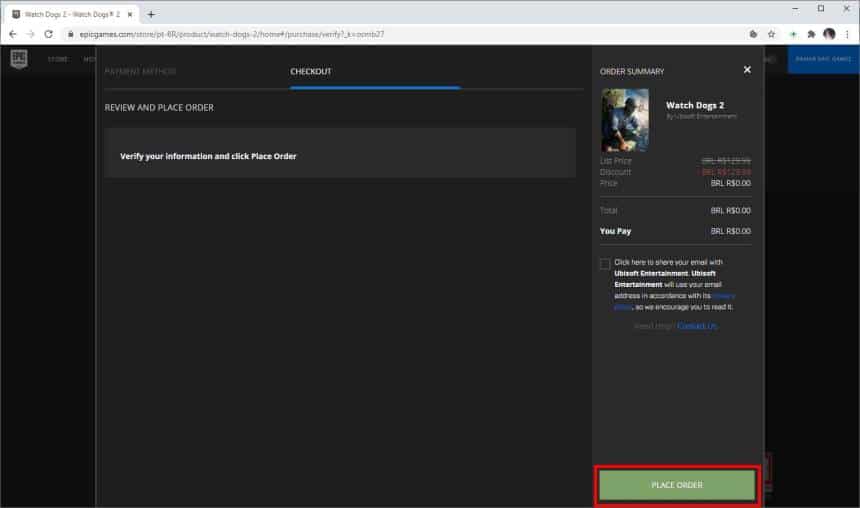The image size is (860, 508).
Task: Click the epicgames.com address bar
Action: (x=231, y=34)
